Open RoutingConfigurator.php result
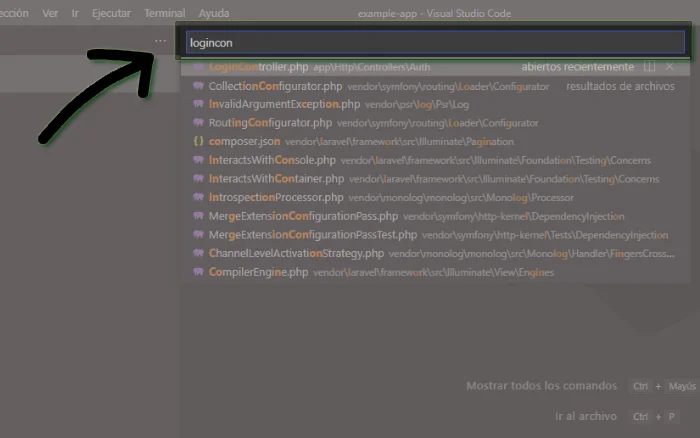The width and height of the screenshot is (700, 438). pos(435,123)
